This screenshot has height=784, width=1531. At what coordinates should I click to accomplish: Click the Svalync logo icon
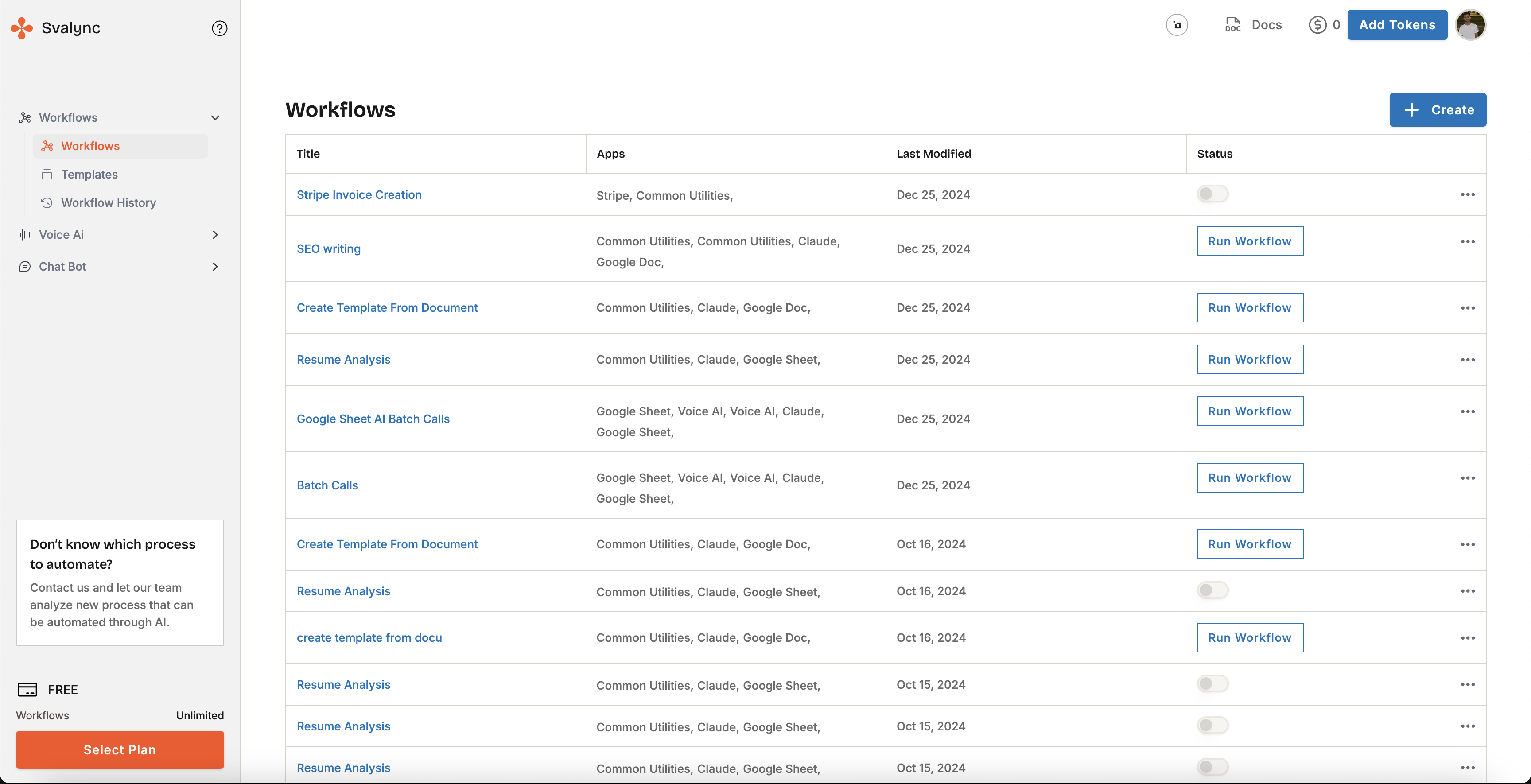pyautogui.click(x=22, y=28)
